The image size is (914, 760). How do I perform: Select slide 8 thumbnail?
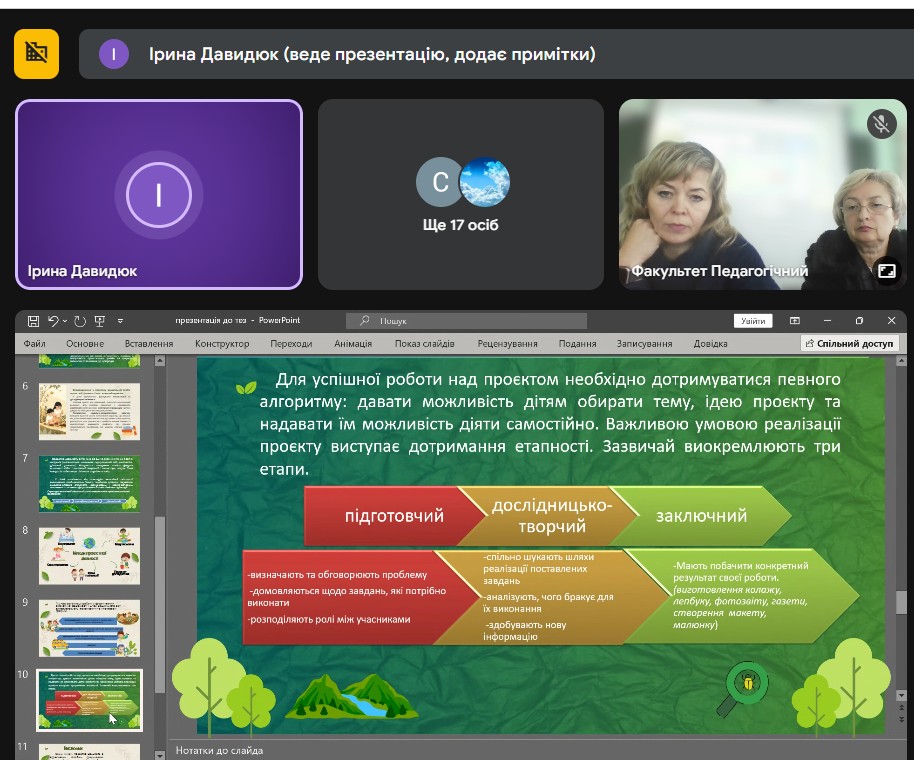89,555
